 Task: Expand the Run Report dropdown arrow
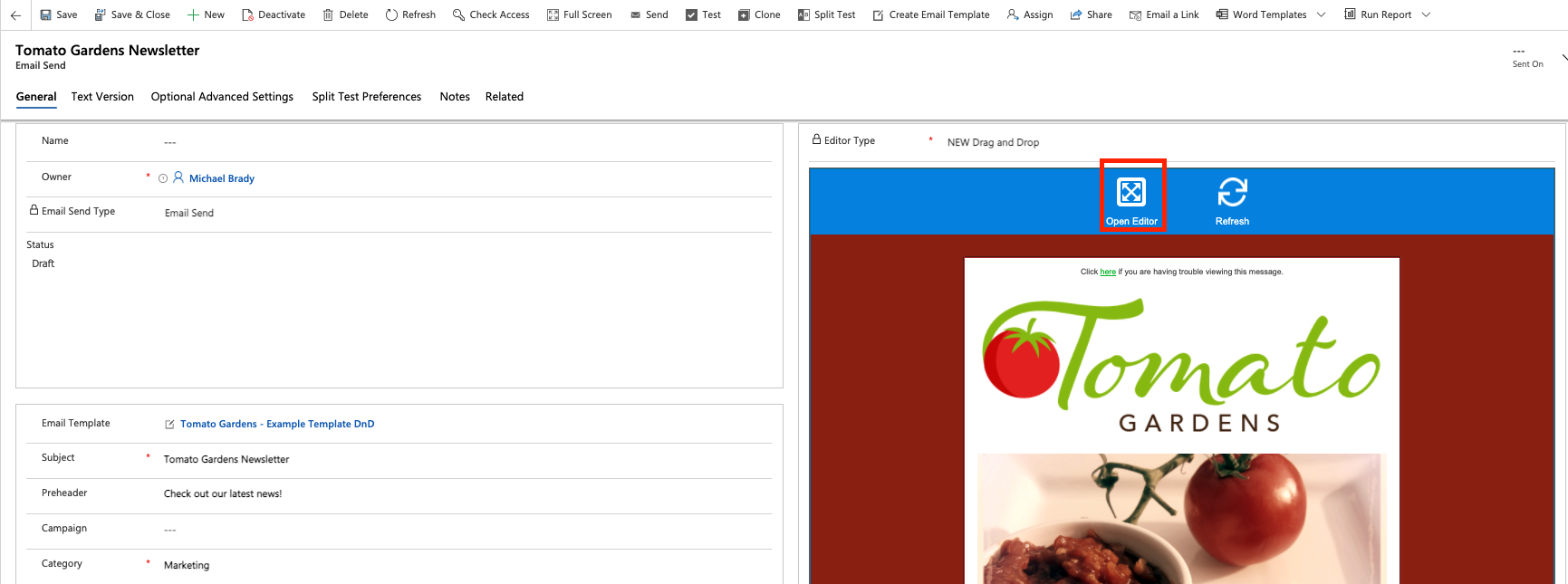(x=1426, y=14)
